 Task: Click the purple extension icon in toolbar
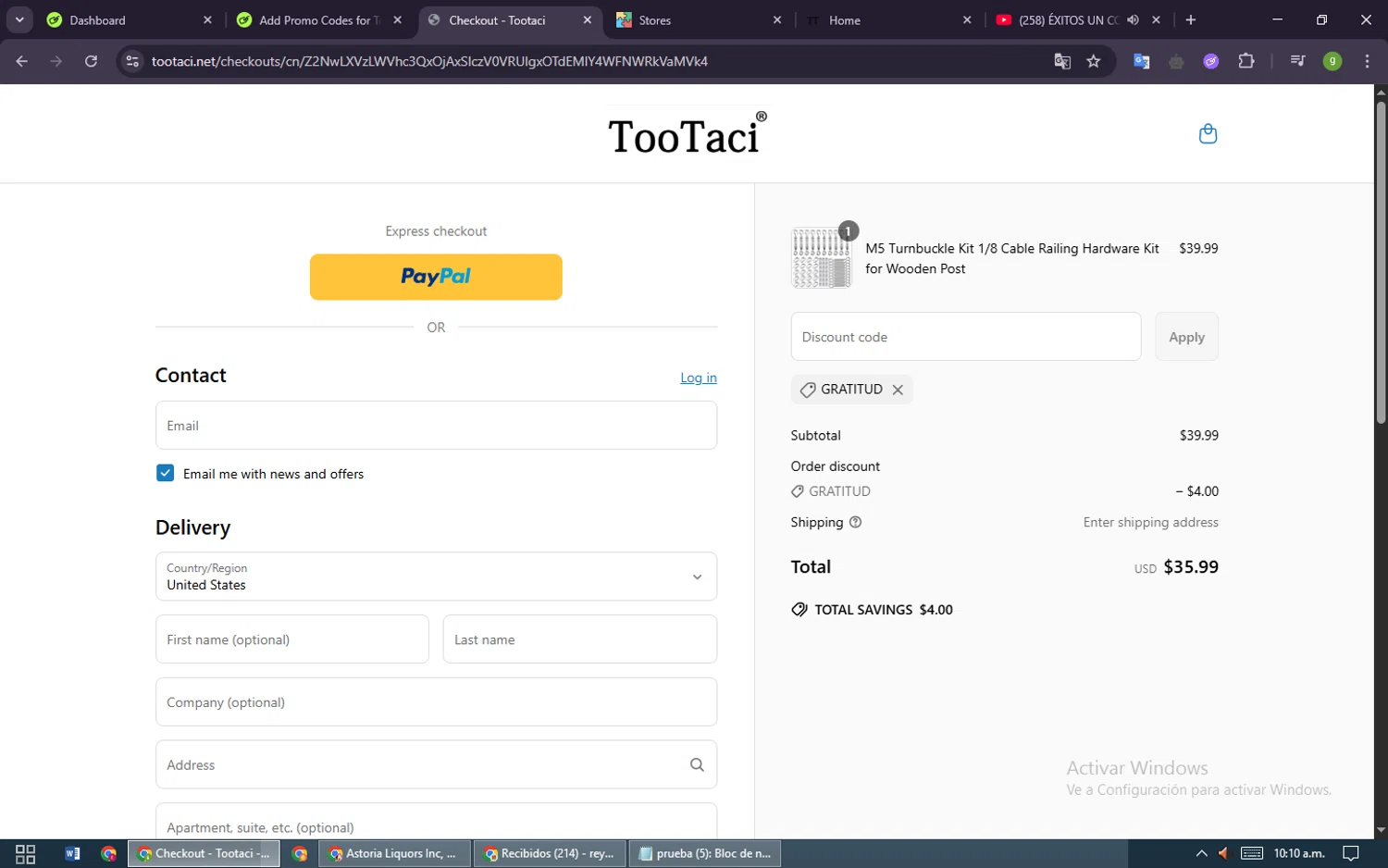(x=1211, y=61)
